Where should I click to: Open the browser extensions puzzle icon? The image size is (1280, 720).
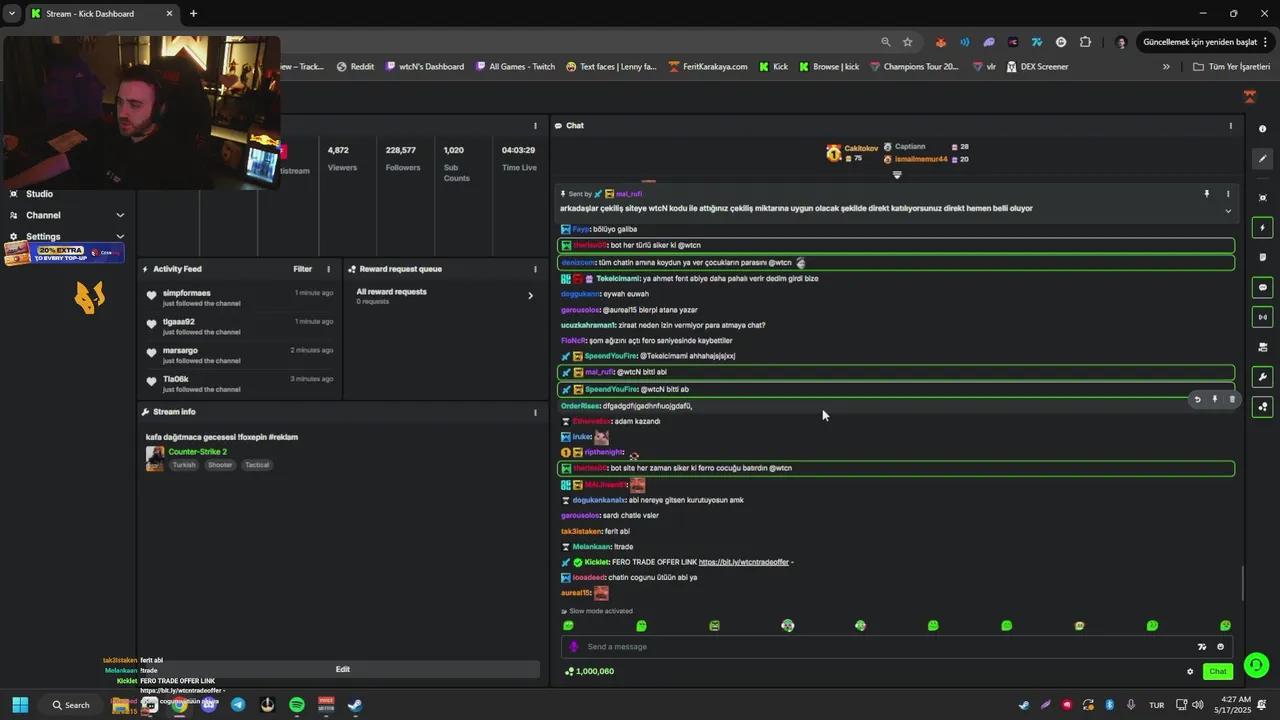[1085, 42]
